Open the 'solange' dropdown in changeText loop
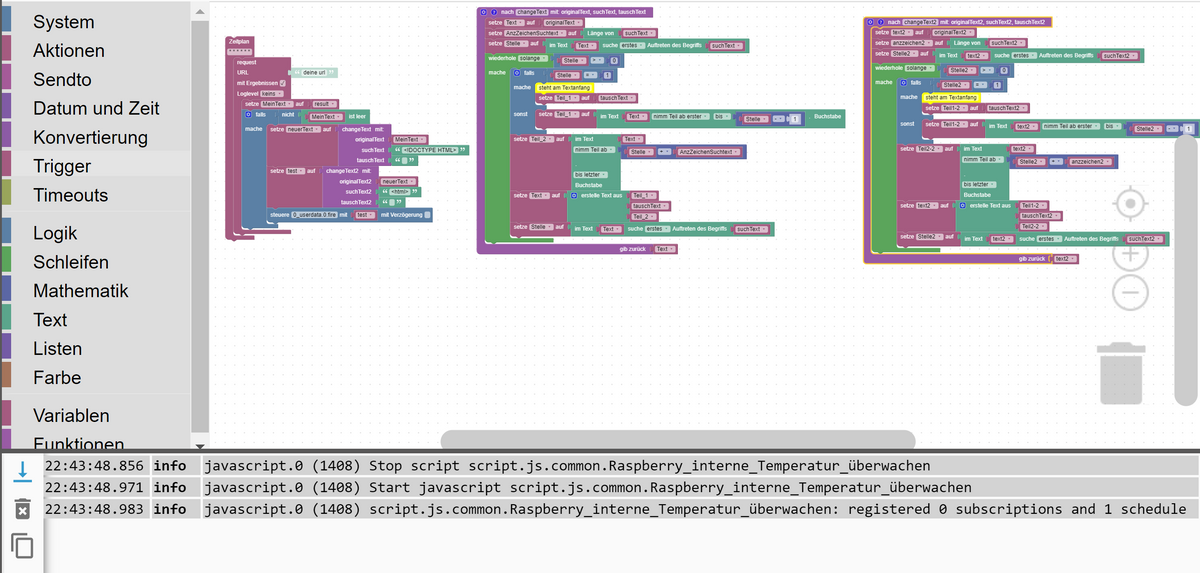The height and width of the screenshot is (573, 1200). [532, 59]
